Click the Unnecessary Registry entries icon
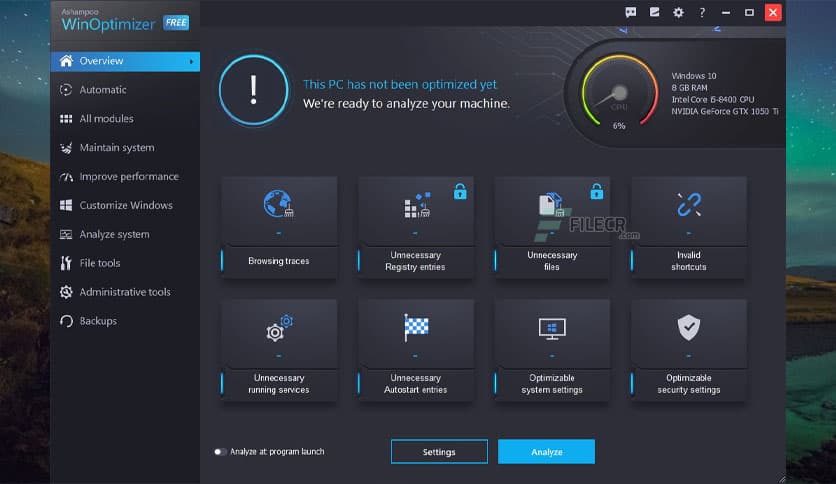Image resolution: width=836 pixels, height=484 pixels. (417, 205)
